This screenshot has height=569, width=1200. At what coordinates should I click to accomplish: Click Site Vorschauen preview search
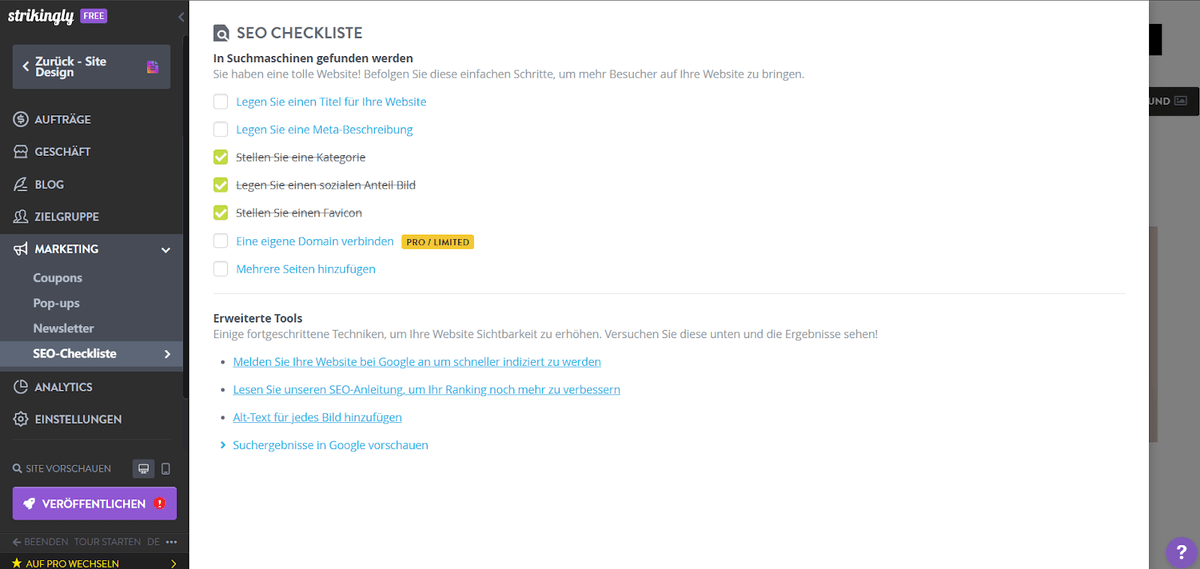click(x=62, y=468)
